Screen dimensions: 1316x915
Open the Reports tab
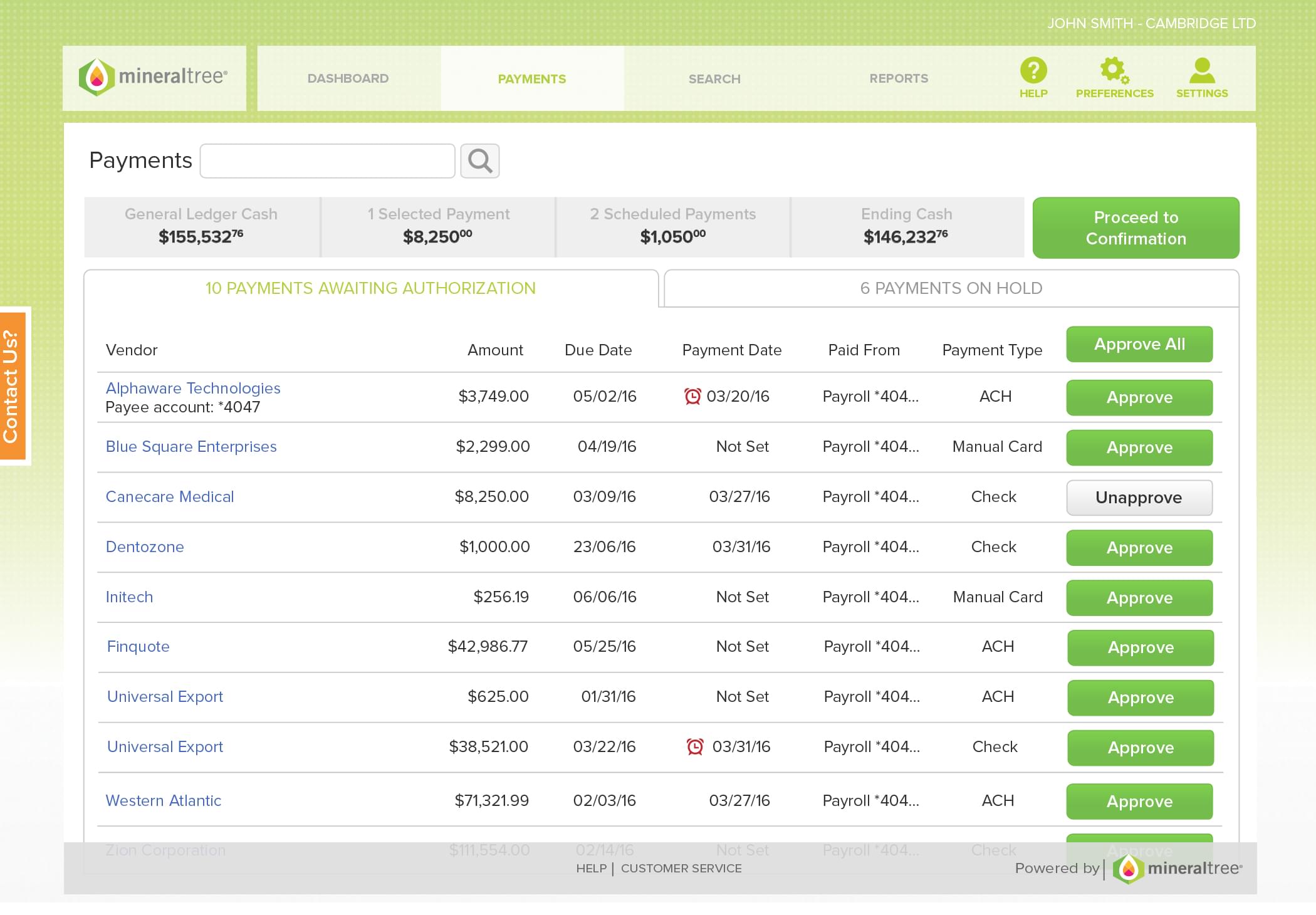[x=899, y=78]
